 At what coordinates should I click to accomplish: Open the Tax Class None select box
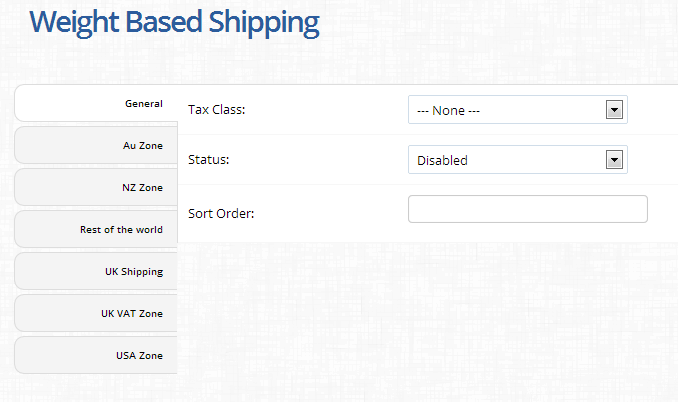tap(518, 110)
